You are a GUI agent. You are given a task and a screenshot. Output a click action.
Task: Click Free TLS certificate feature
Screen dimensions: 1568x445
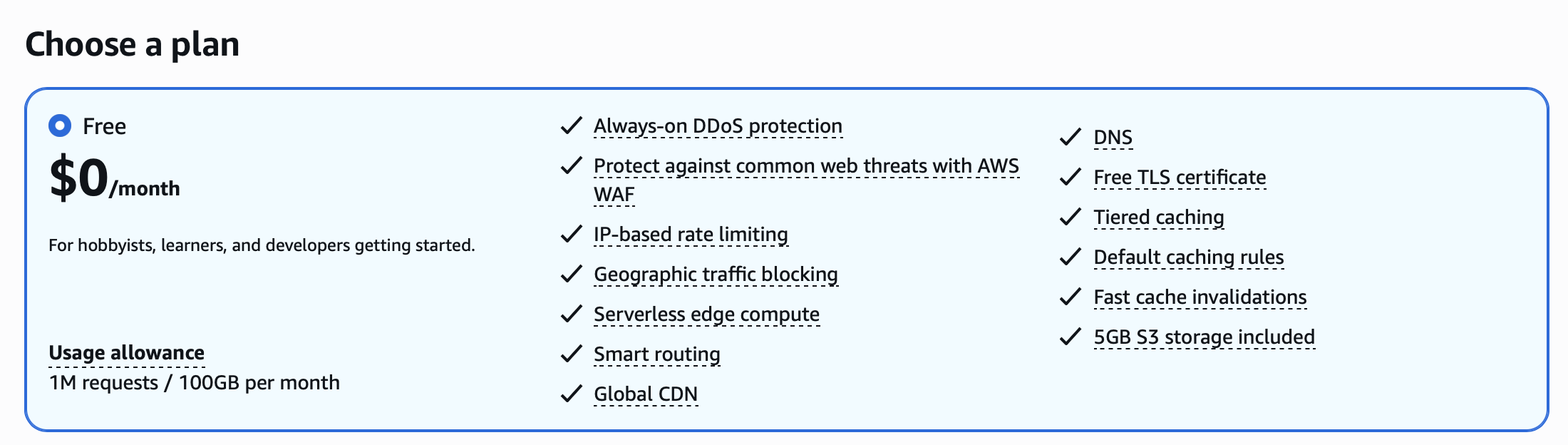point(1180,178)
